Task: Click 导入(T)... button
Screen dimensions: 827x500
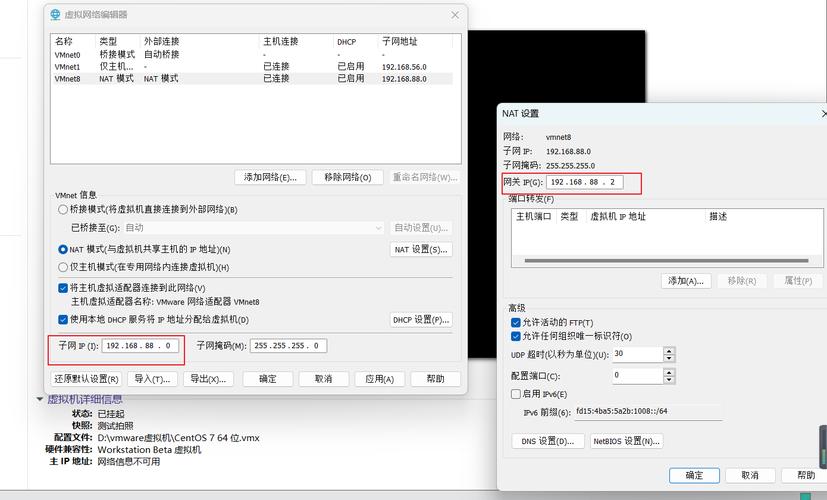Action: click(x=152, y=379)
